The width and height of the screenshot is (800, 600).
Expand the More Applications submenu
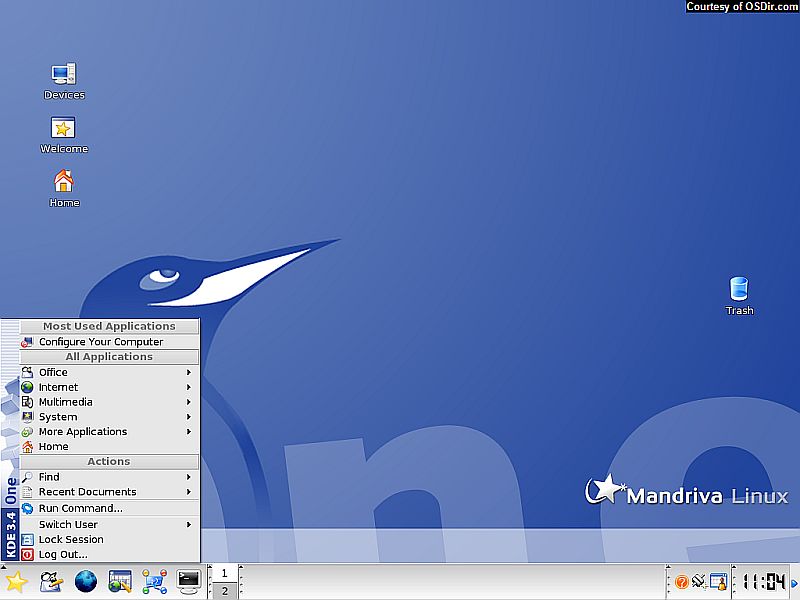(109, 432)
